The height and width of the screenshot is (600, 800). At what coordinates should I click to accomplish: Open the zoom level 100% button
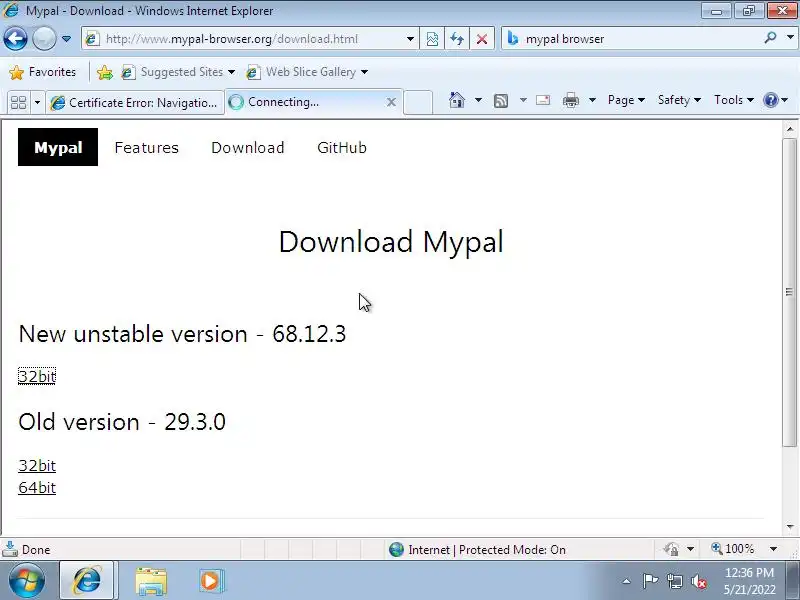pos(733,549)
